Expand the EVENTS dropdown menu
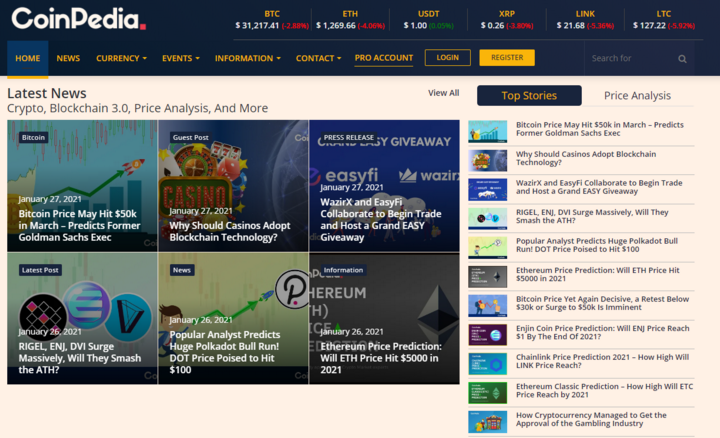 (180, 58)
